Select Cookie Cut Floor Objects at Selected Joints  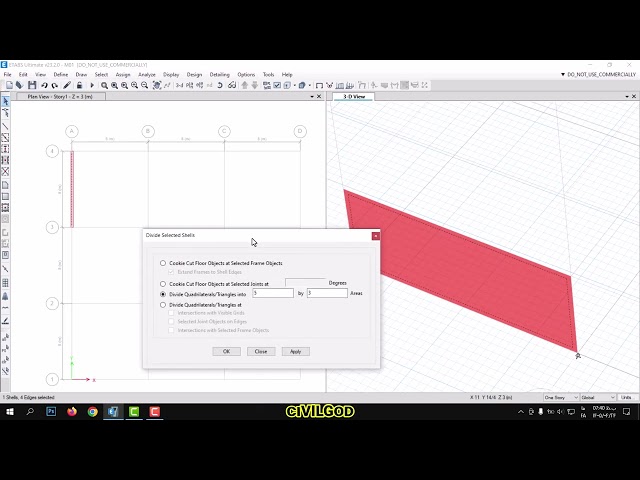[163, 284]
